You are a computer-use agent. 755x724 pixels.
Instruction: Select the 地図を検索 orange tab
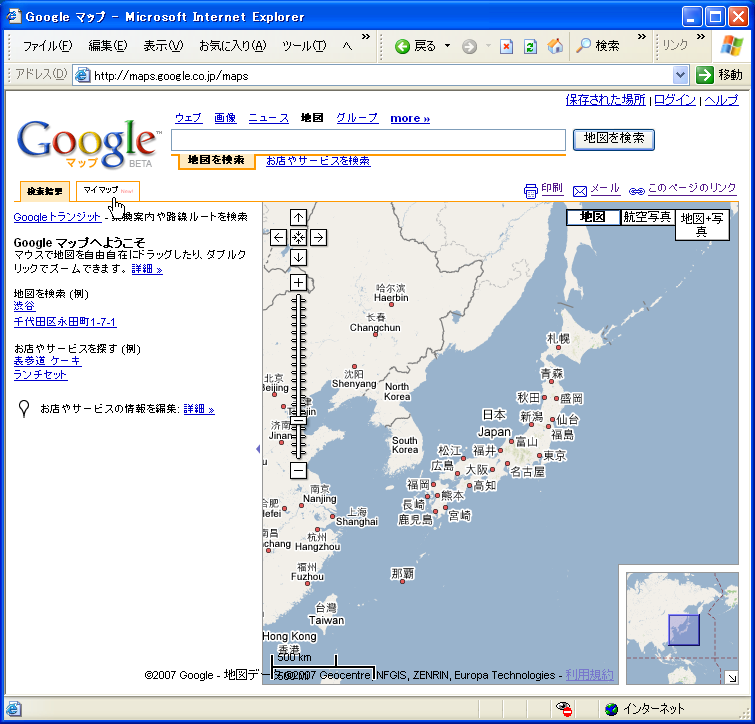coord(216,160)
